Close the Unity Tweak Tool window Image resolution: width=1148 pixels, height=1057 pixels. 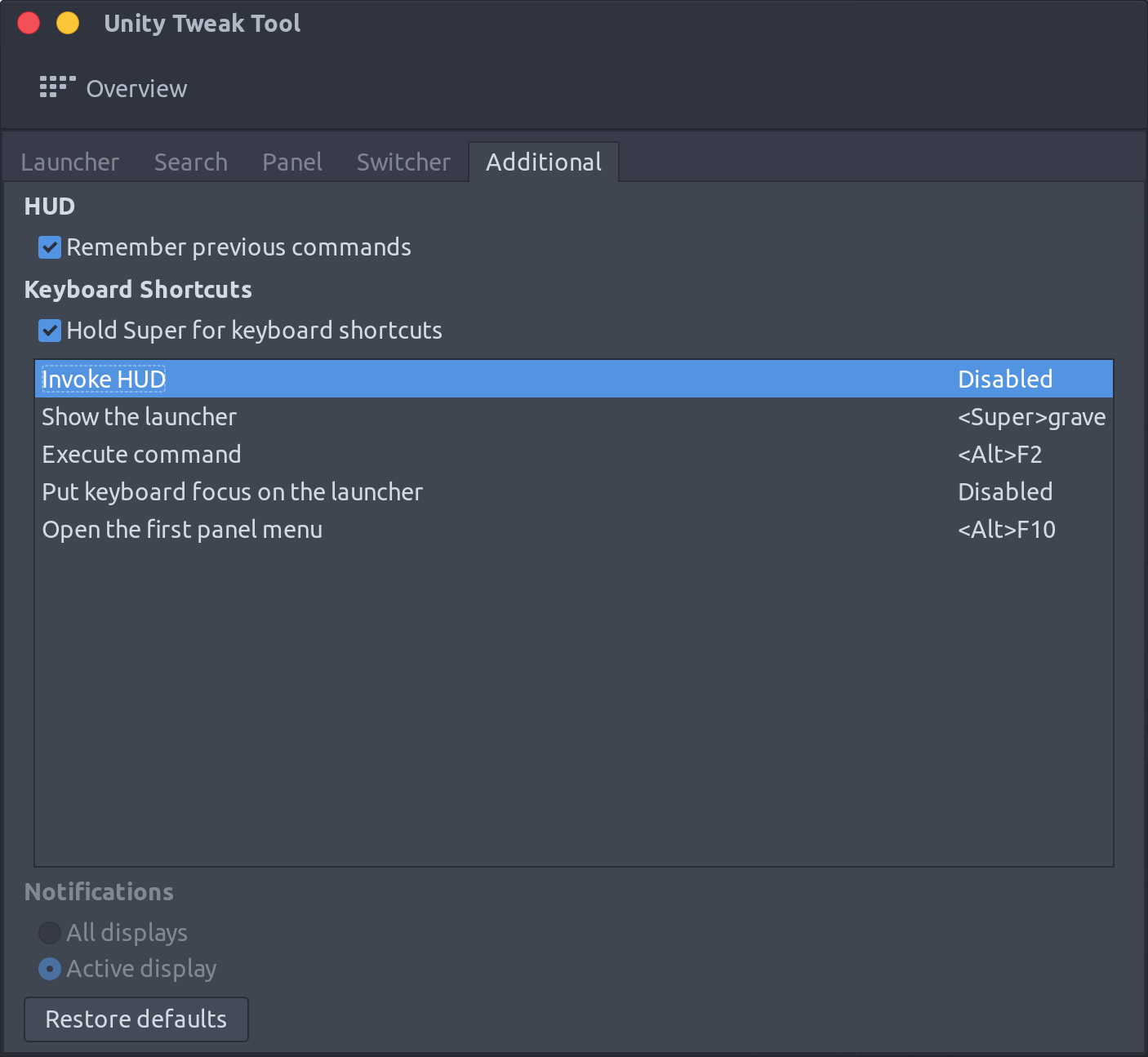click(29, 23)
